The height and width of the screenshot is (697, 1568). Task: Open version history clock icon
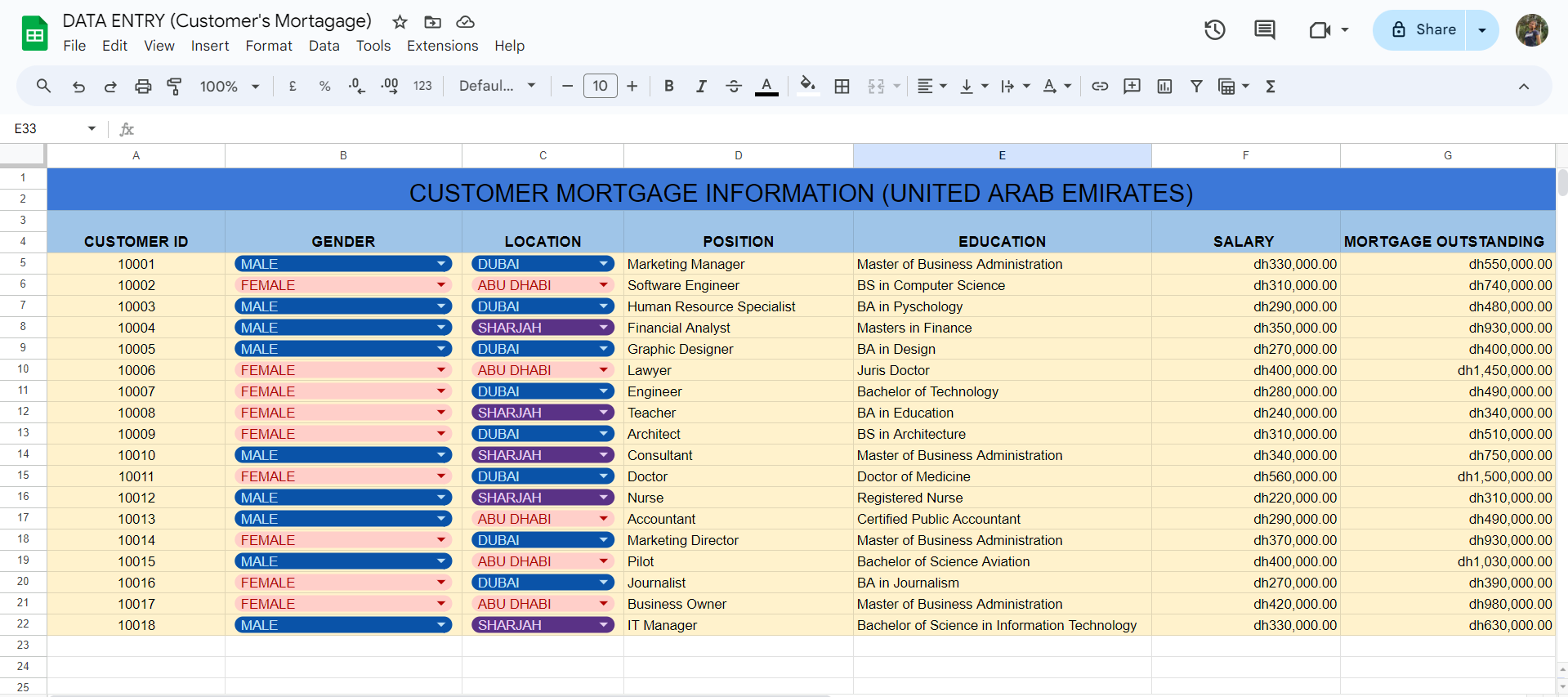point(1214,30)
